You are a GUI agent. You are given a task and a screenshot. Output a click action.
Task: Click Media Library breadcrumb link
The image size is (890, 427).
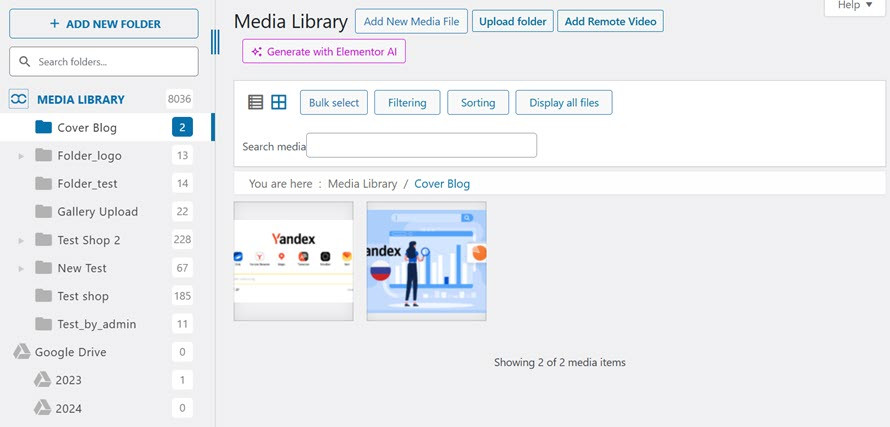pyautogui.click(x=362, y=184)
